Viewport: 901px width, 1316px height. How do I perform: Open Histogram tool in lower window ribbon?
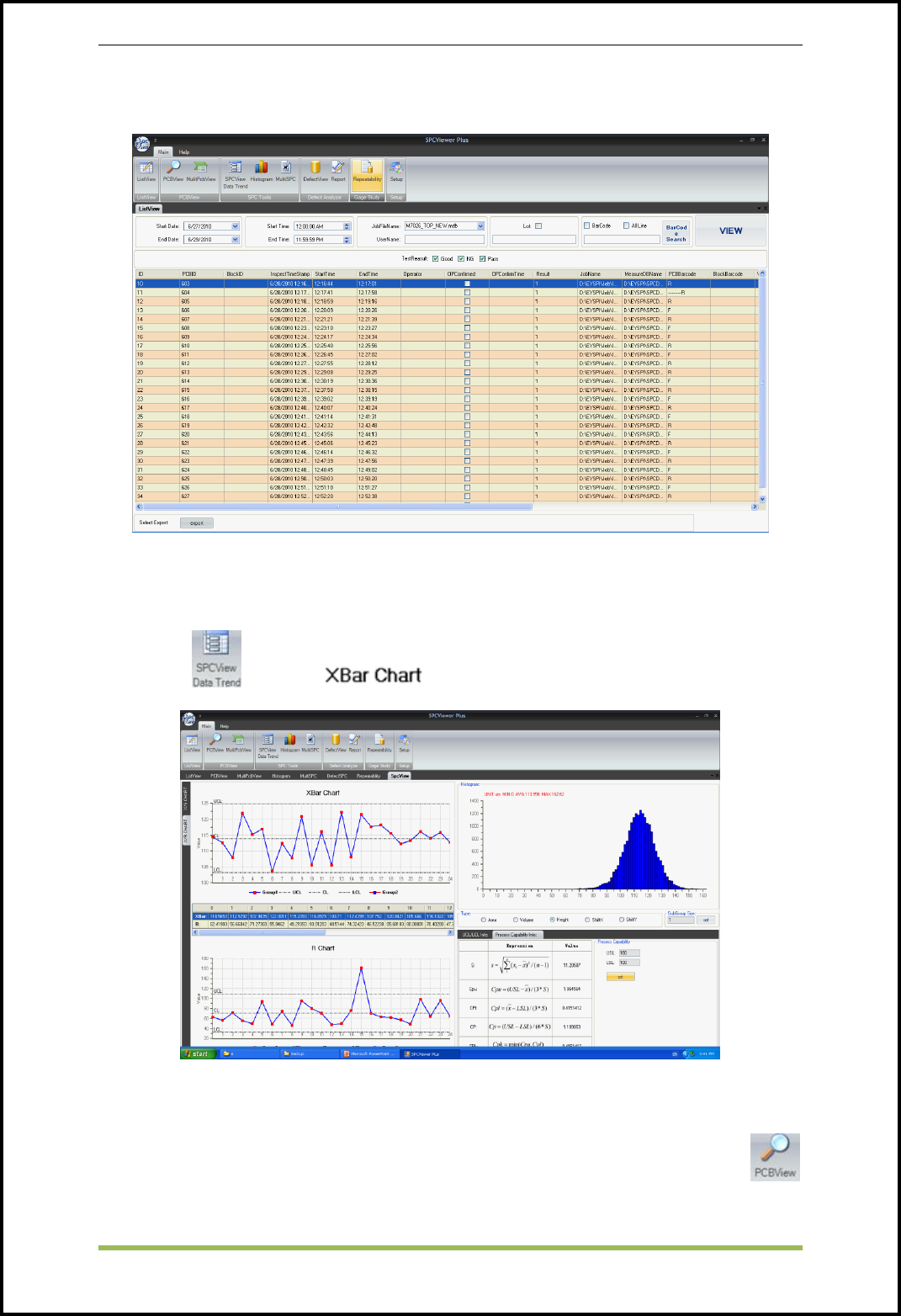pyautogui.click(x=290, y=743)
